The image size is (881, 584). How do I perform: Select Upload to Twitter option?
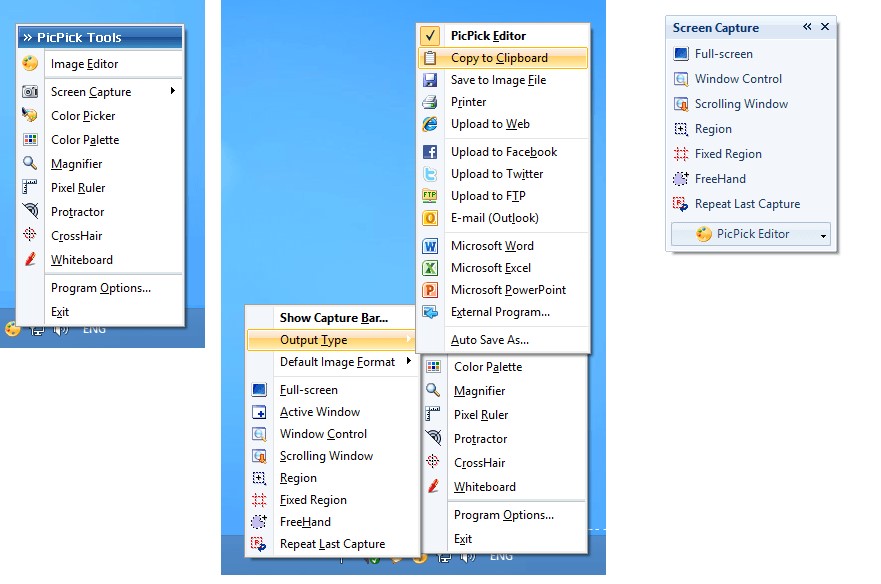tap(496, 174)
